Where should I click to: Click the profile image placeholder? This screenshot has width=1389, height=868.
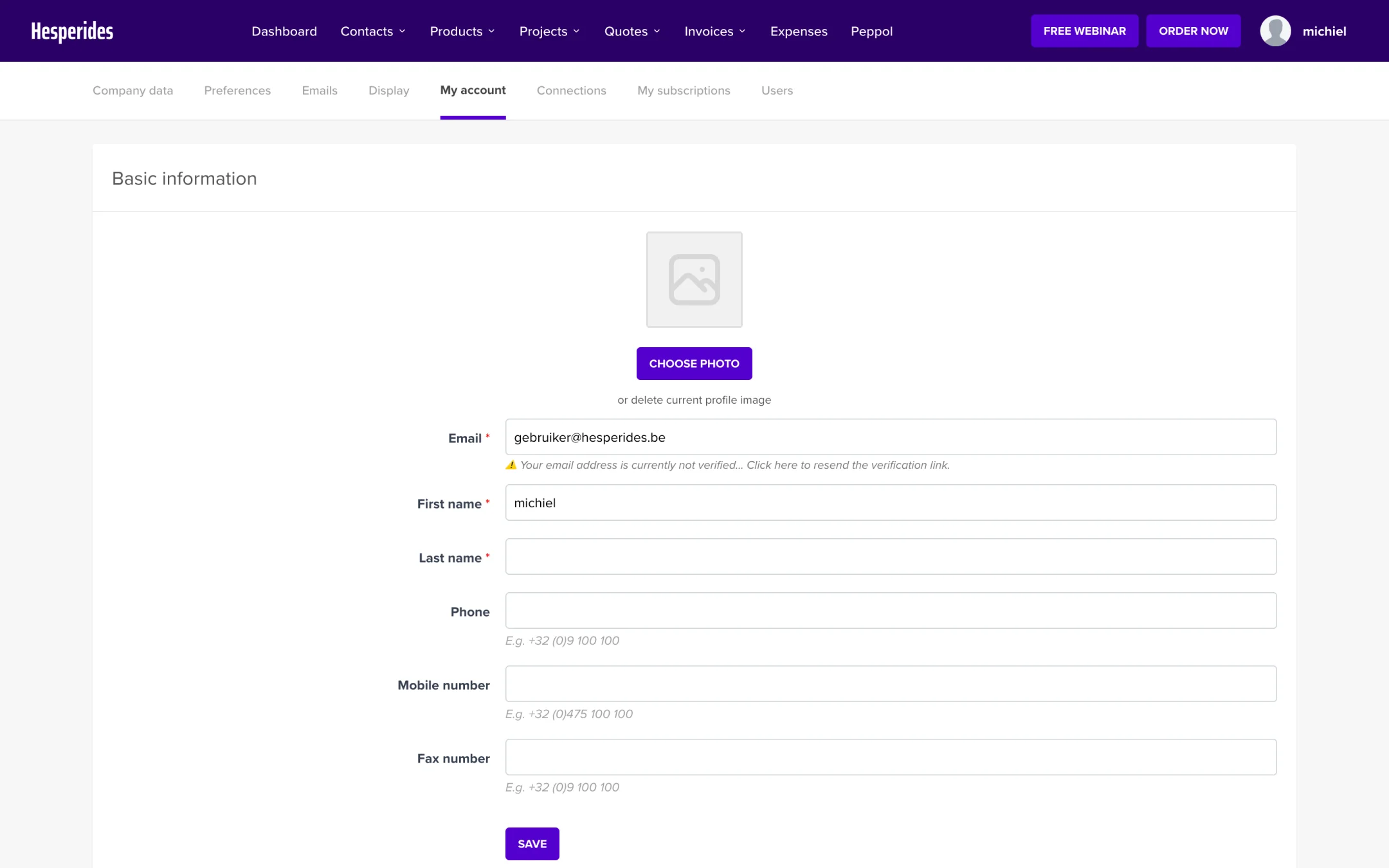coord(694,280)
